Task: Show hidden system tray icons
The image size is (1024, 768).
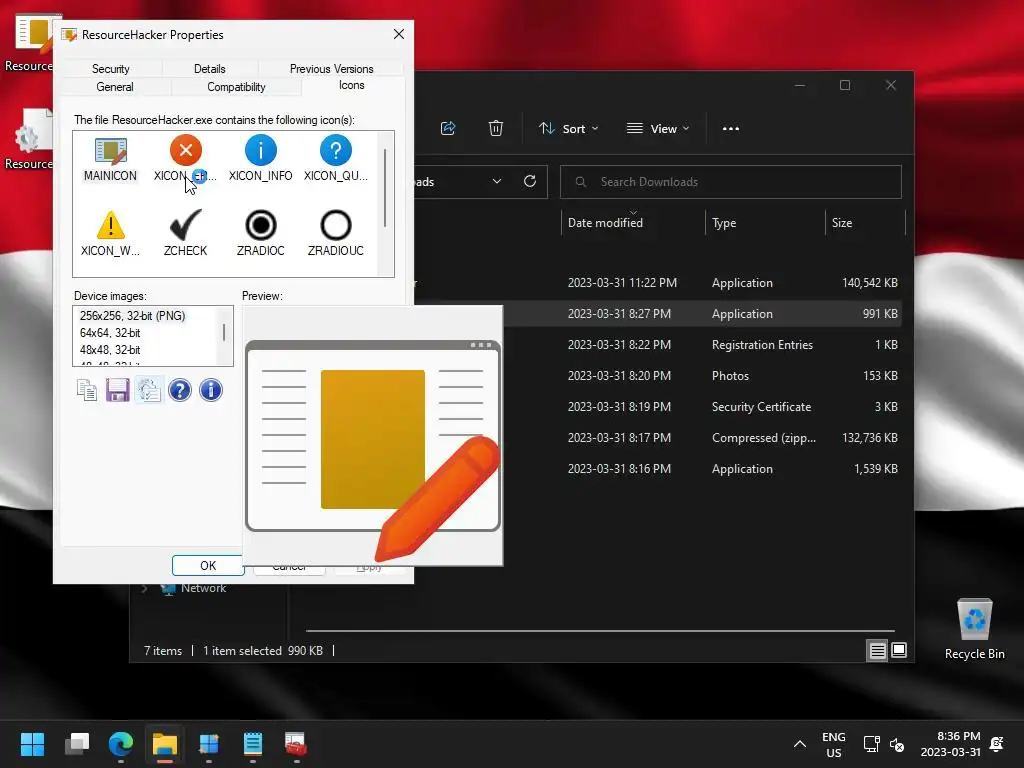Action: coord(799,744)
